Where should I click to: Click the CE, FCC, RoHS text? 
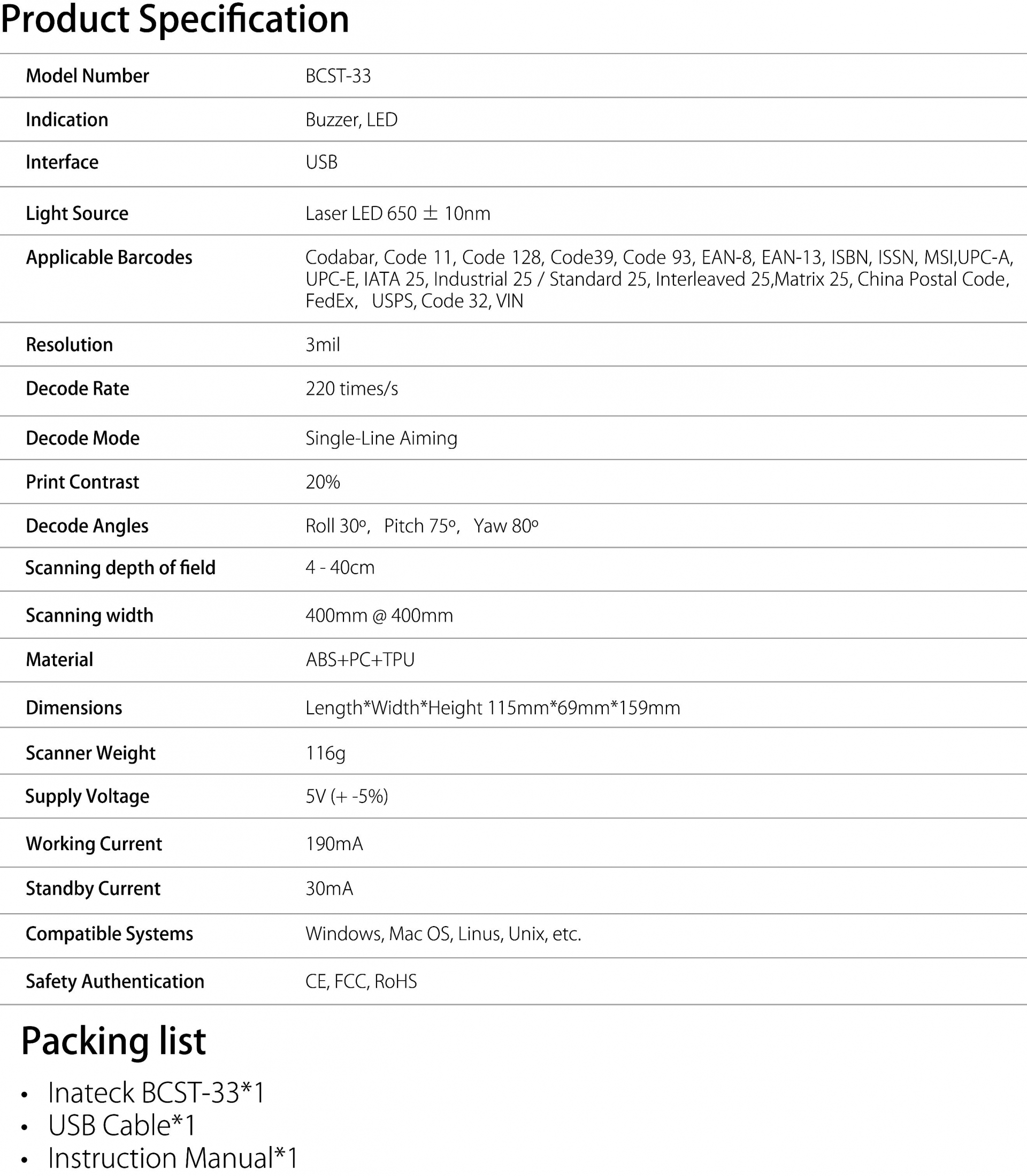361,981
